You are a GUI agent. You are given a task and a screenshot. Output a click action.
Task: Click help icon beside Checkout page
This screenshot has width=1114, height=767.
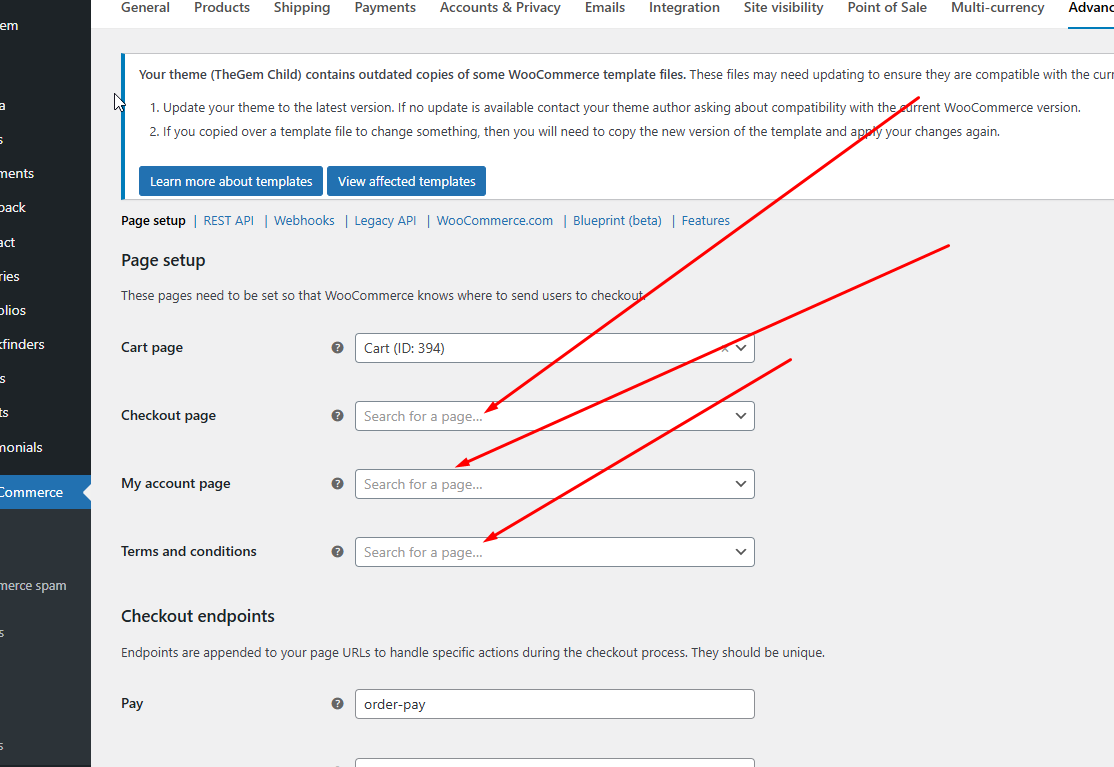[337, 416]
